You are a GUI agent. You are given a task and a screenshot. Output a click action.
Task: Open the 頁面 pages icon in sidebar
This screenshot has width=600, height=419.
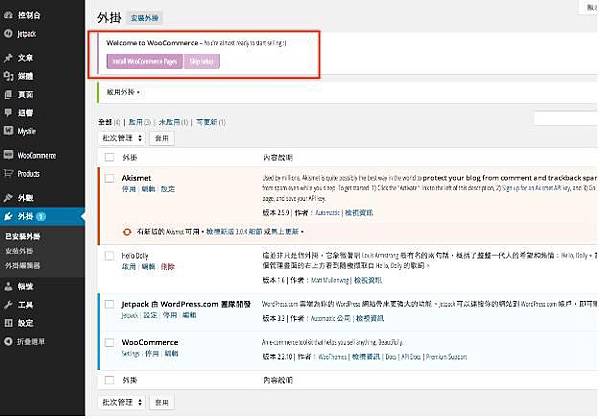8,95
